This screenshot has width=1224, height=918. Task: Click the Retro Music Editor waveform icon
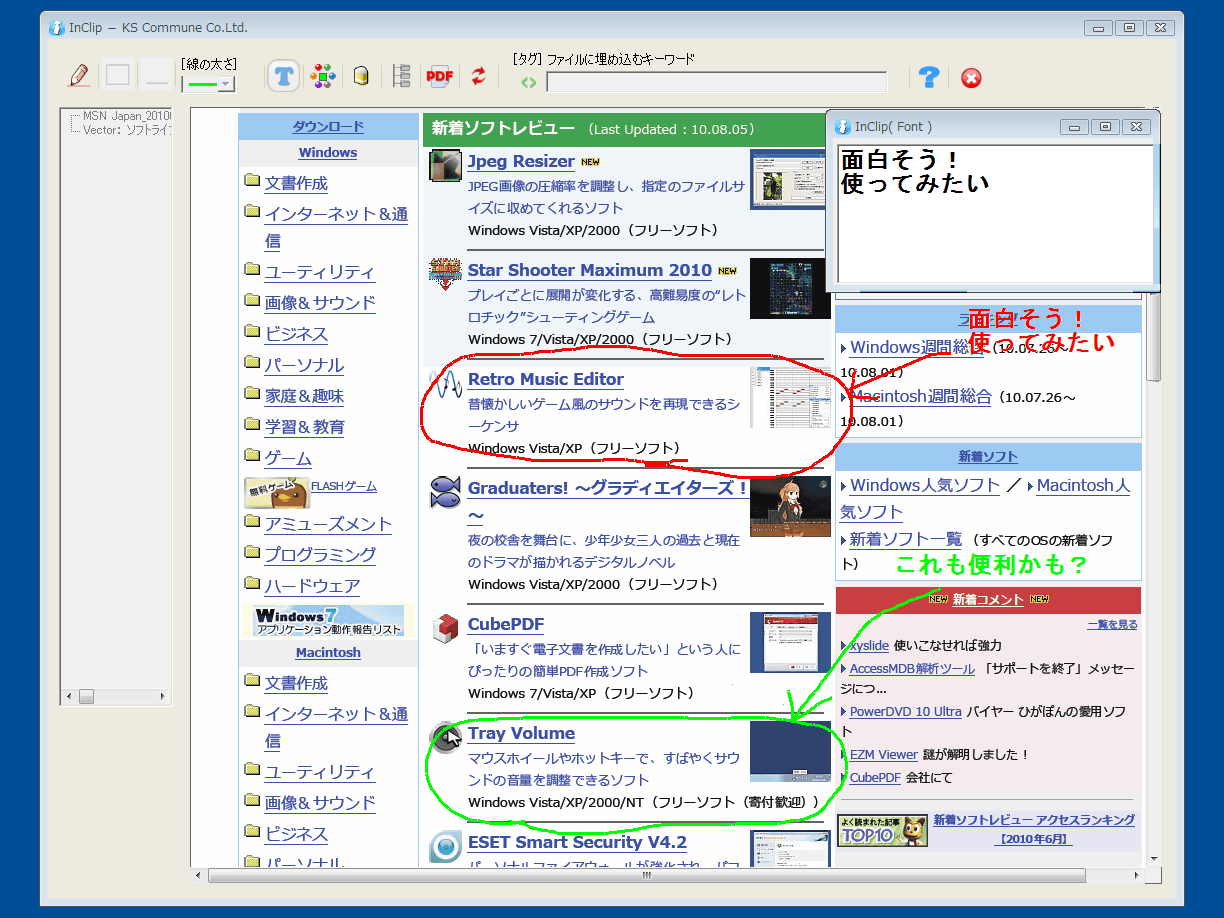pyautogui.click(x=445, y=384)
